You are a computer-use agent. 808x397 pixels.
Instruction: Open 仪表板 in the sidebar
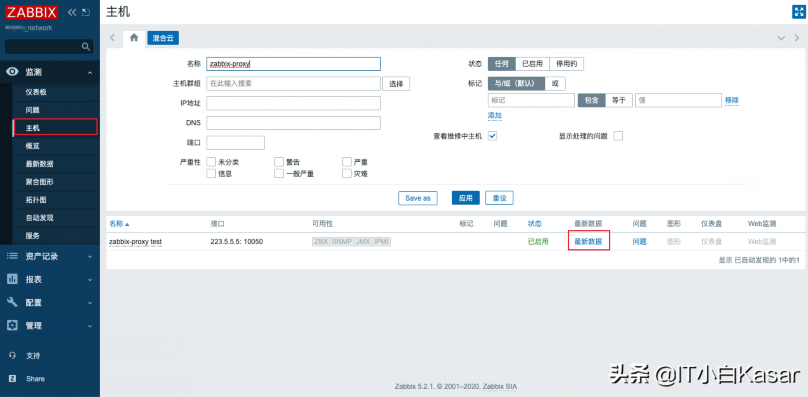tap(36, 92)
